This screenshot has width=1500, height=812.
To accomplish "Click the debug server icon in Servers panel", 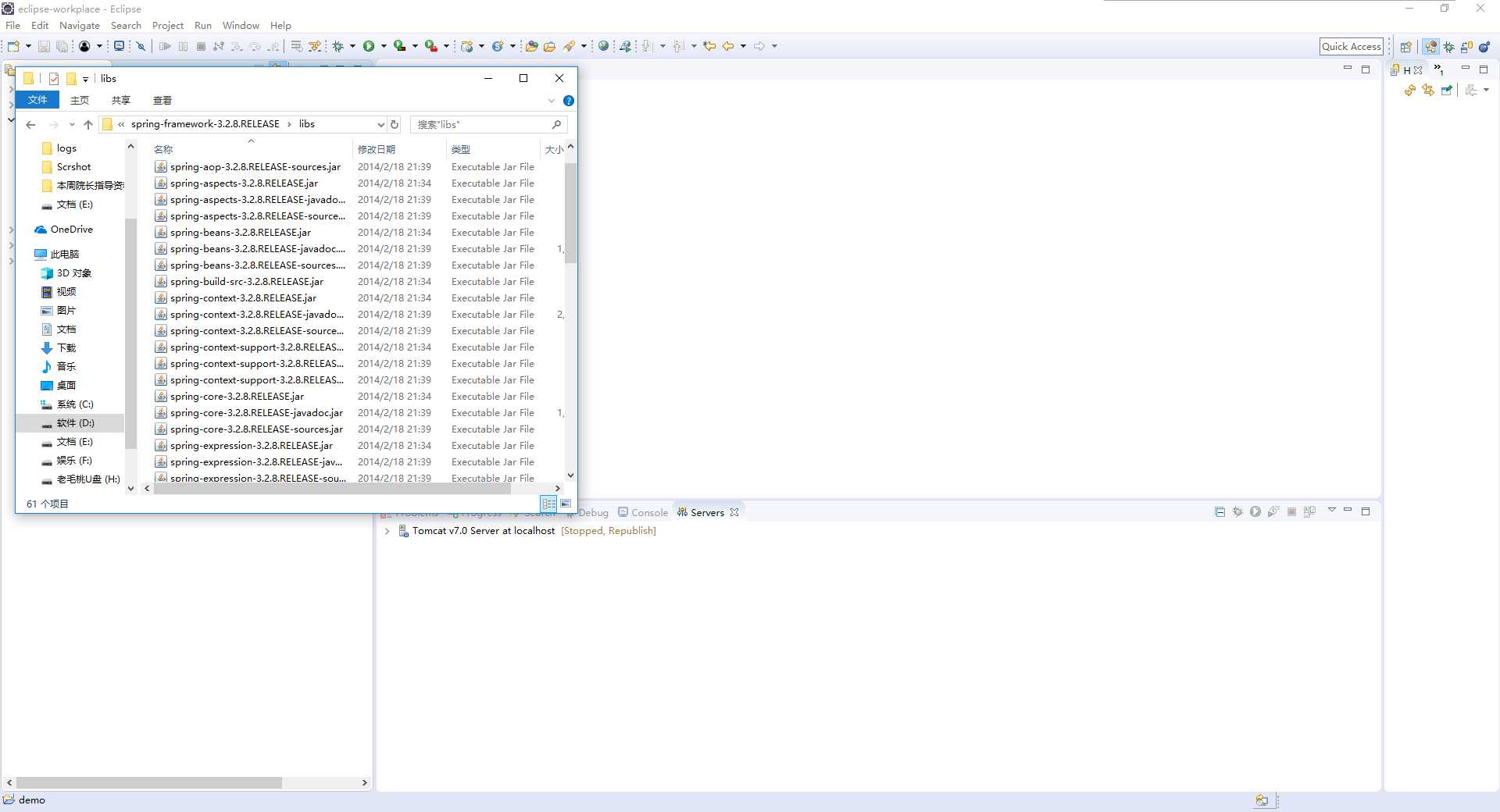I will 1237,511.
